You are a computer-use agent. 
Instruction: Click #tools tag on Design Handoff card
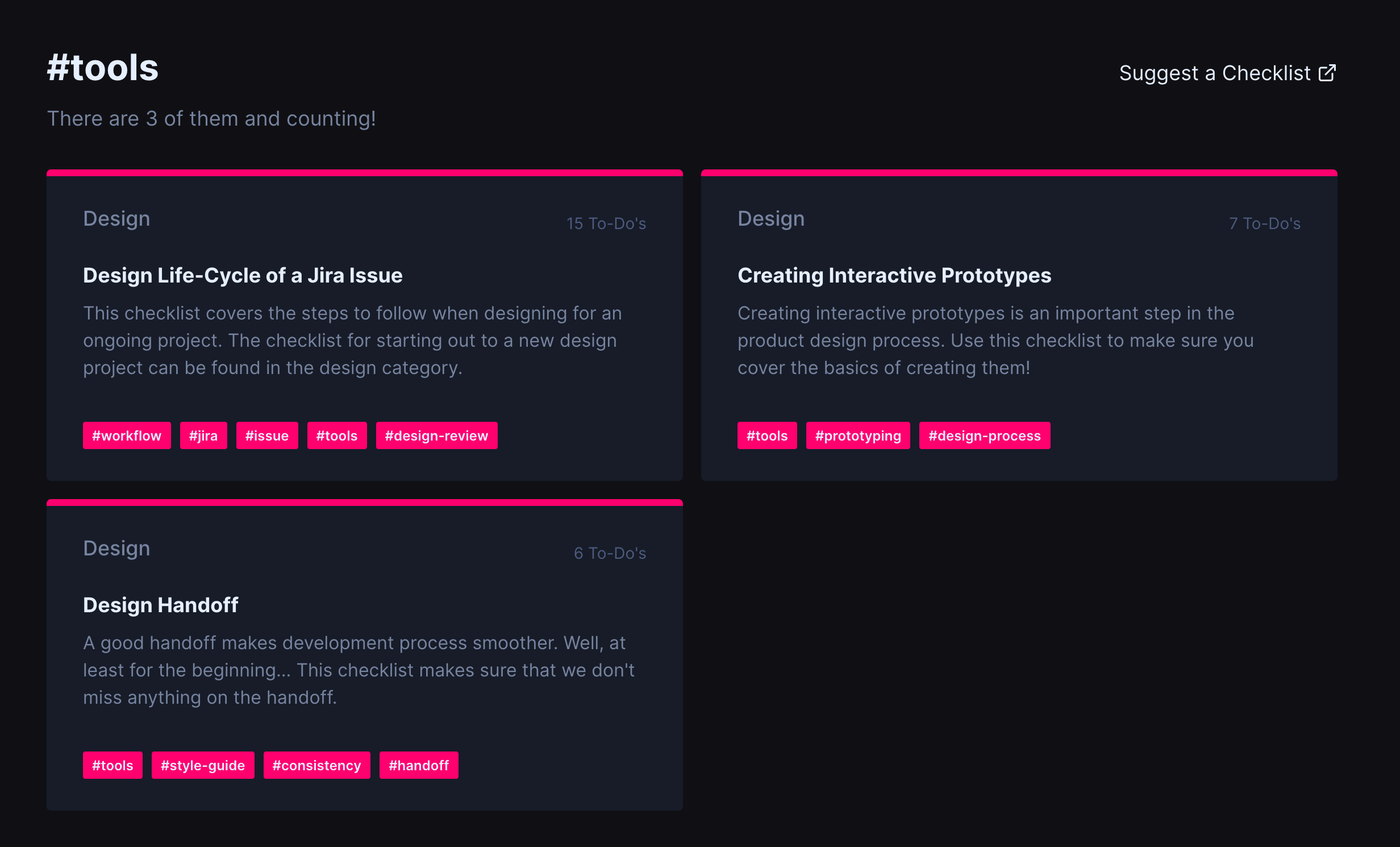point(113,766)
